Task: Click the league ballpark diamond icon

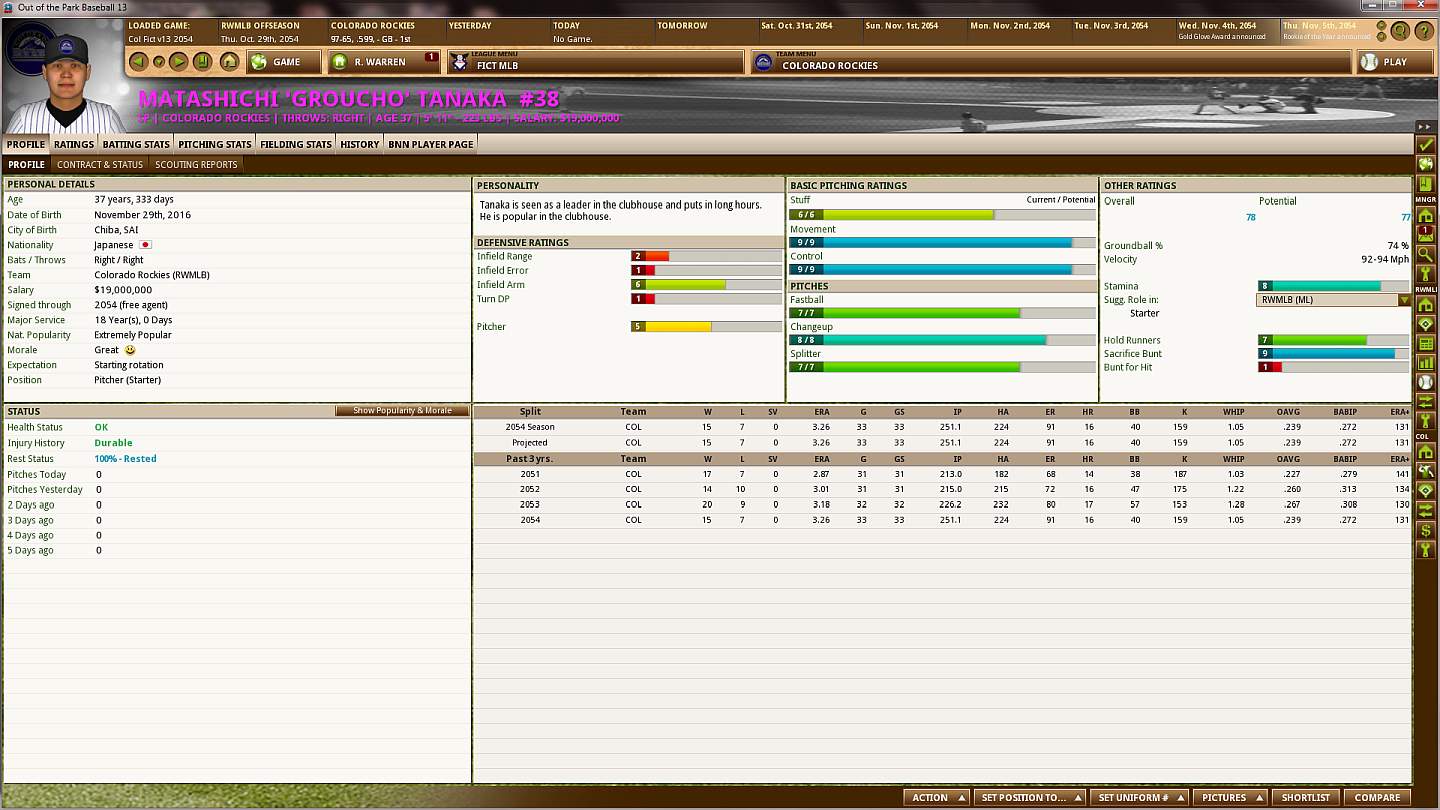Action: pos(1426,325)
